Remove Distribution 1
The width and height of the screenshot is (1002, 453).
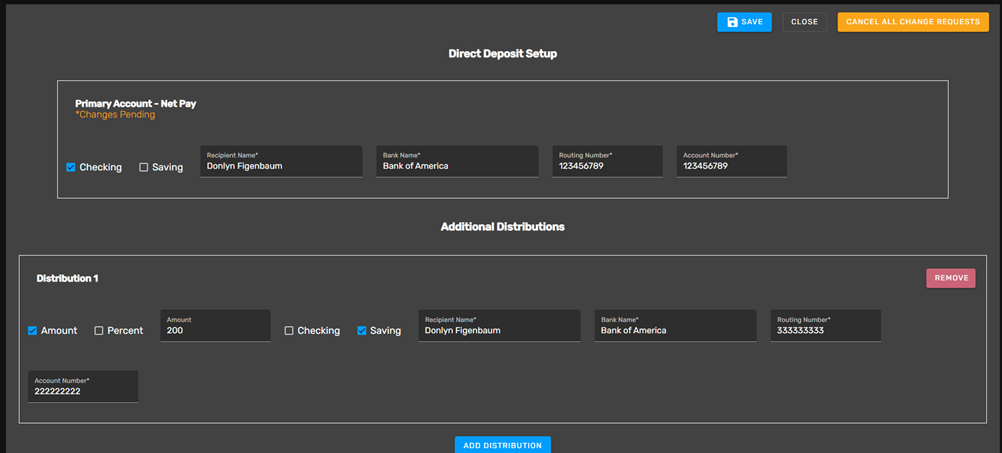[x=950, y=278]
